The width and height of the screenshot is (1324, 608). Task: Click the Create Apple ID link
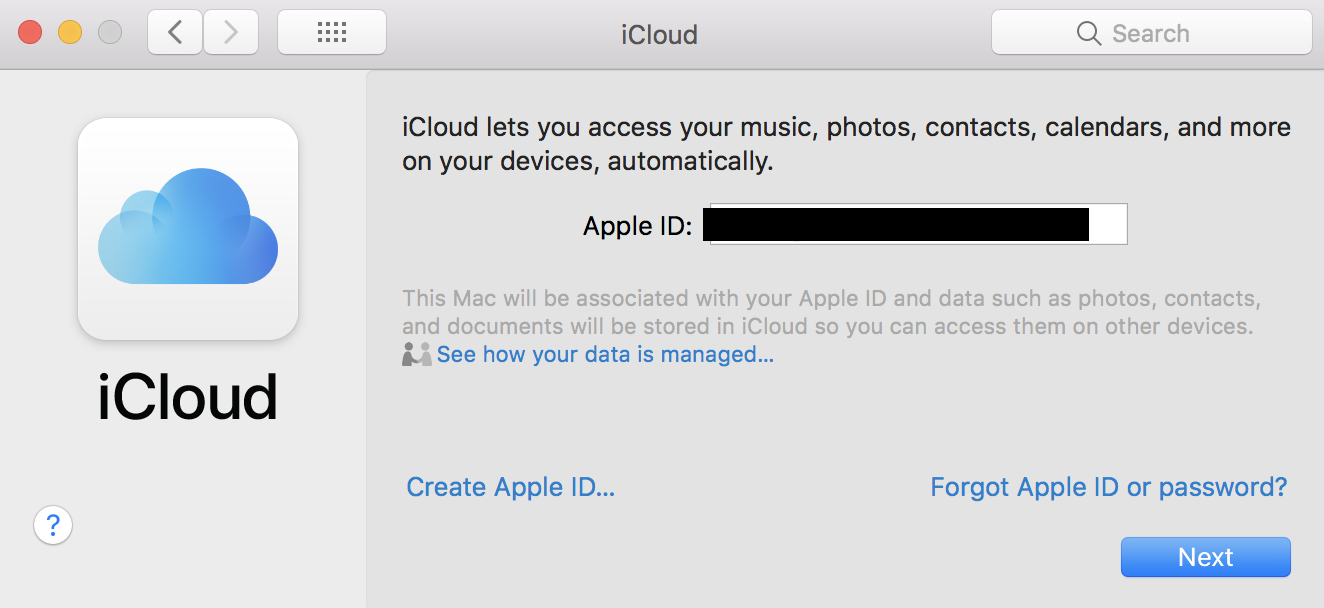coord(510,487)
